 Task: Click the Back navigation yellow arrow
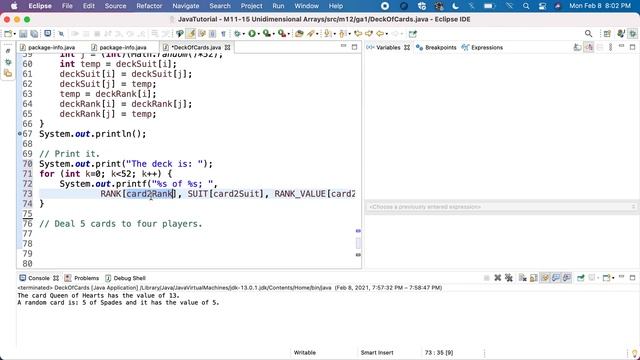pos(380,34)
